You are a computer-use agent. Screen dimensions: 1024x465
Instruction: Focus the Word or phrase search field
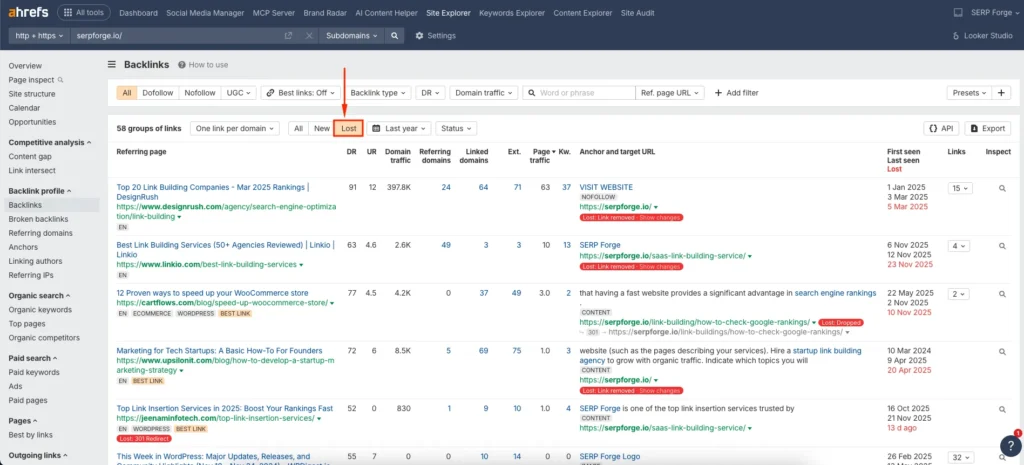tap(579, 93)
